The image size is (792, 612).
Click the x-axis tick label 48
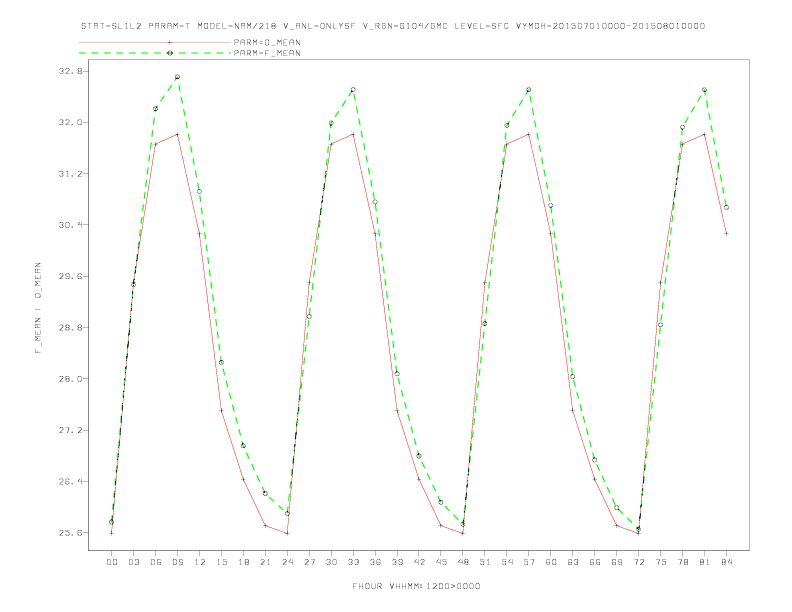click(x=463, y=562)
